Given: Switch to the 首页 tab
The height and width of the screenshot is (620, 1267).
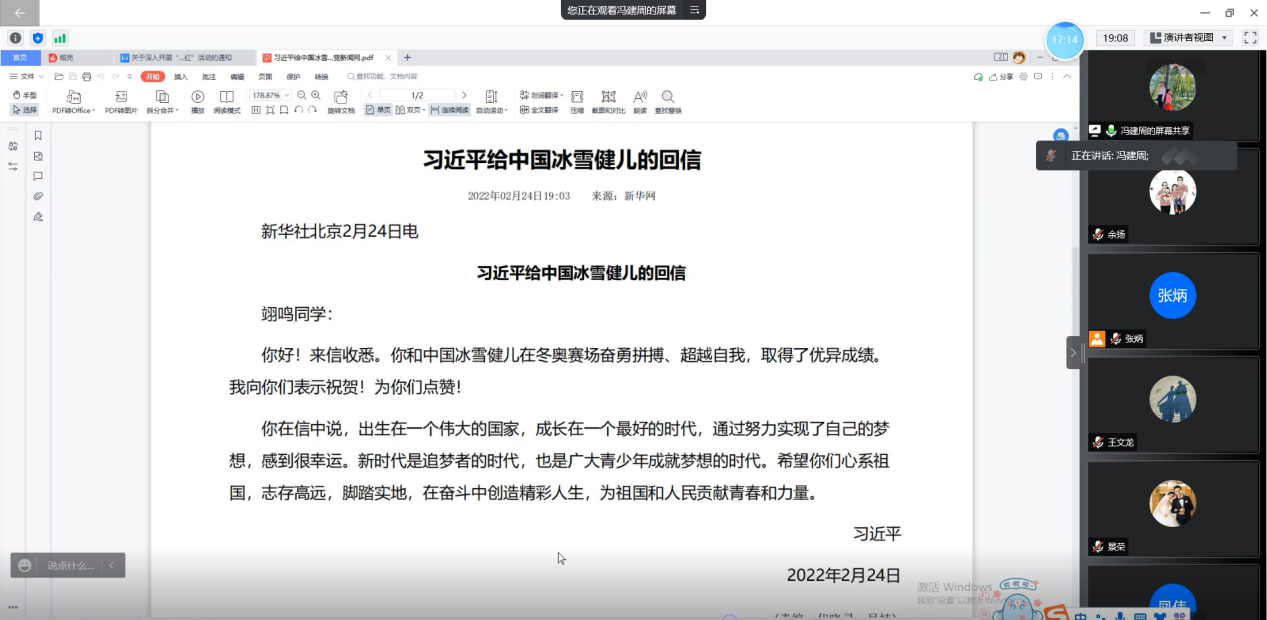Looking at the screenshot, I should coord(20,58).
